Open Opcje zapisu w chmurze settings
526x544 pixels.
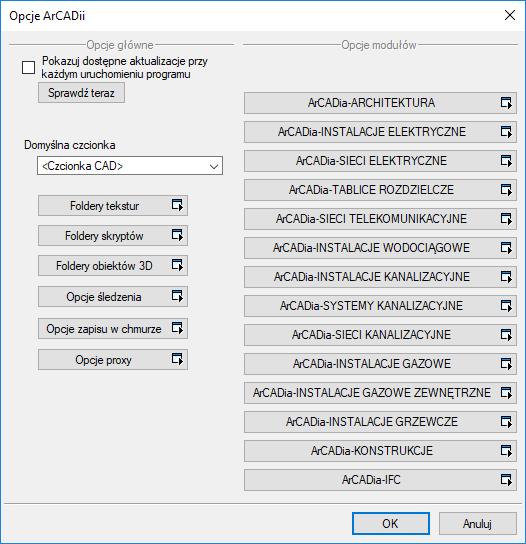[x=113, y=329]
